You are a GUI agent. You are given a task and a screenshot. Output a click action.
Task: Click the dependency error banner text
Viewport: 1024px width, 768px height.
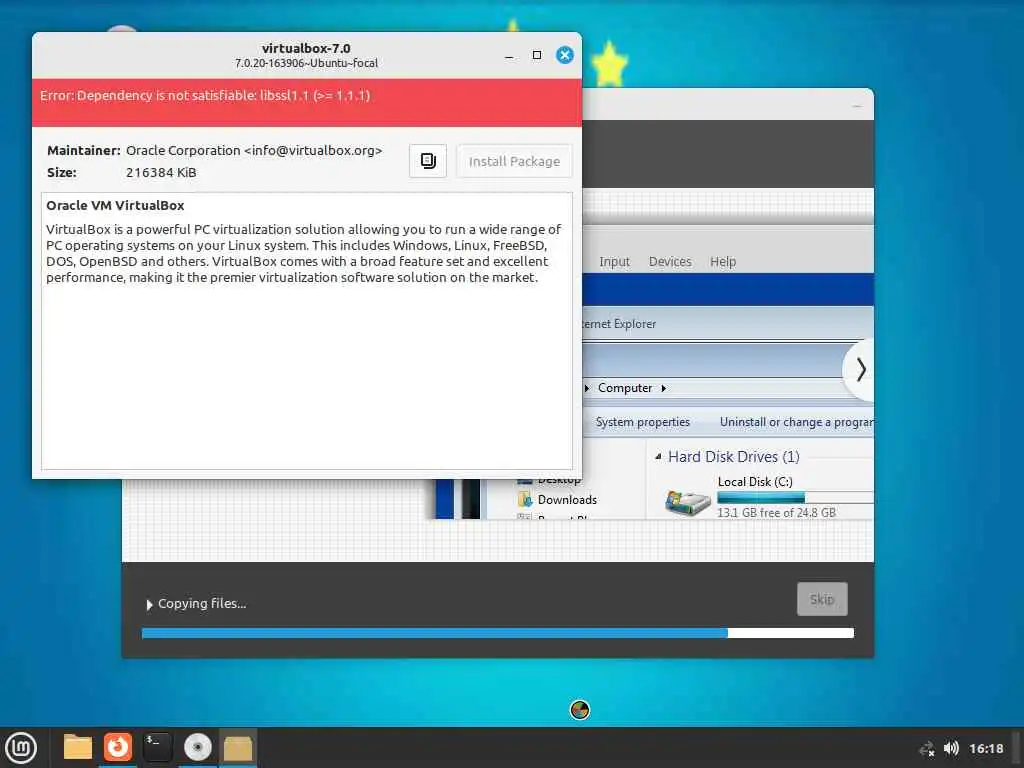[x=205, y=95]
